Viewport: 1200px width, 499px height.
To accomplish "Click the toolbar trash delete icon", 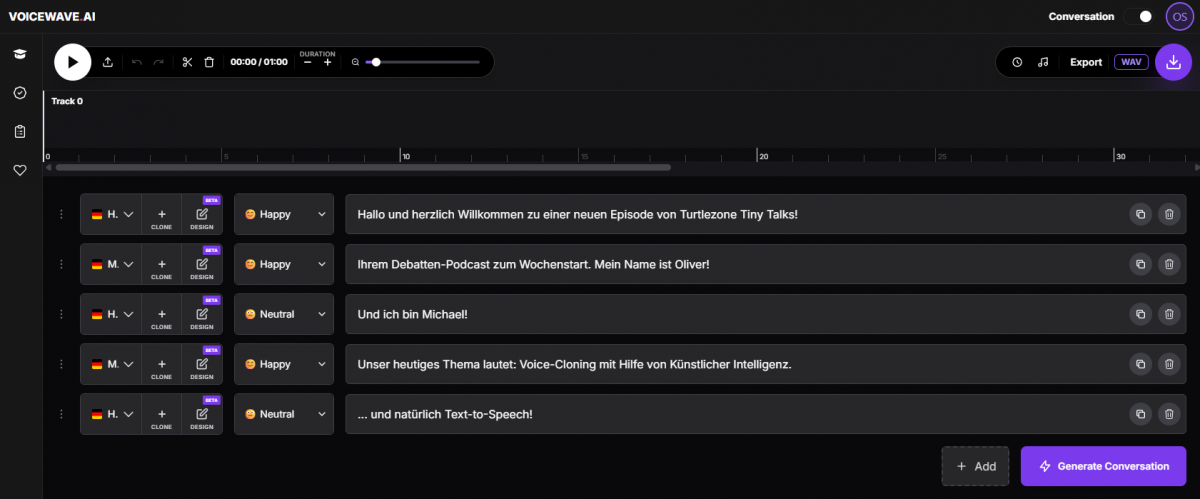I will [x=209, y=62].
